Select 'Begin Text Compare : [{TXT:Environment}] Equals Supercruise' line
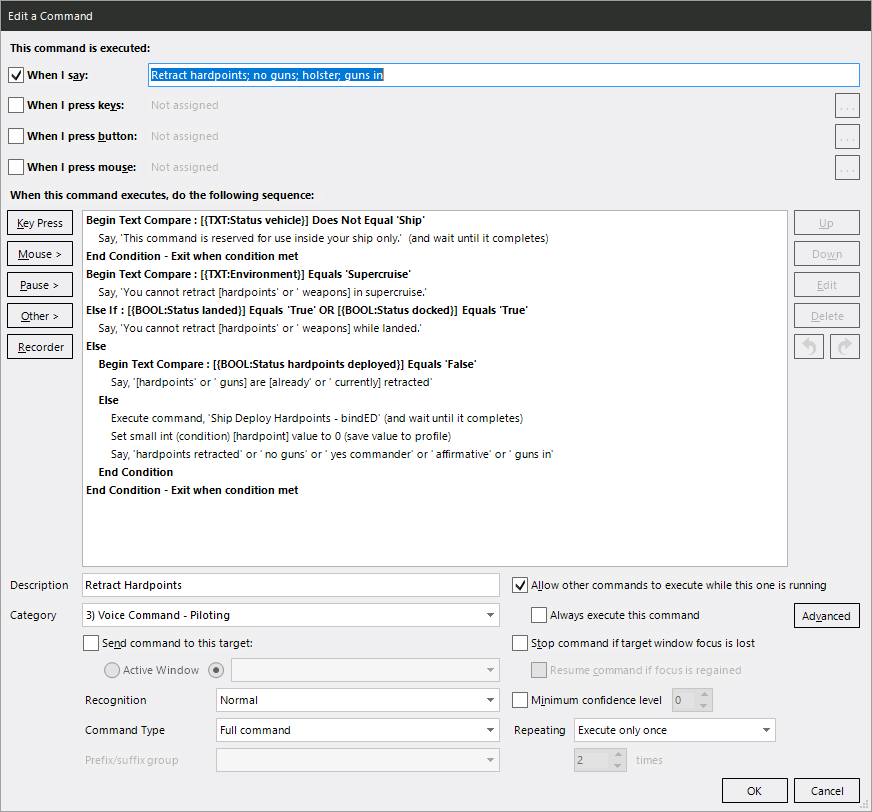 pos(248,274)
